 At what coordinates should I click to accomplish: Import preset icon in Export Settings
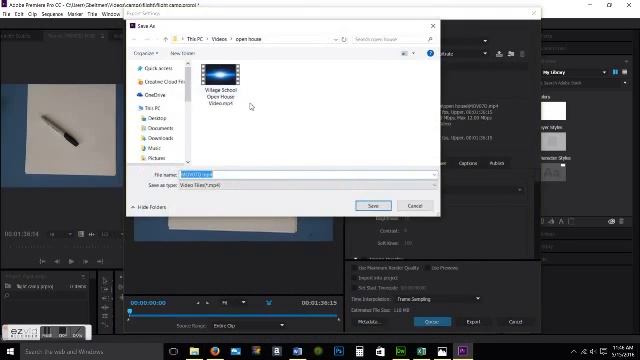click(x=511, y=54)
